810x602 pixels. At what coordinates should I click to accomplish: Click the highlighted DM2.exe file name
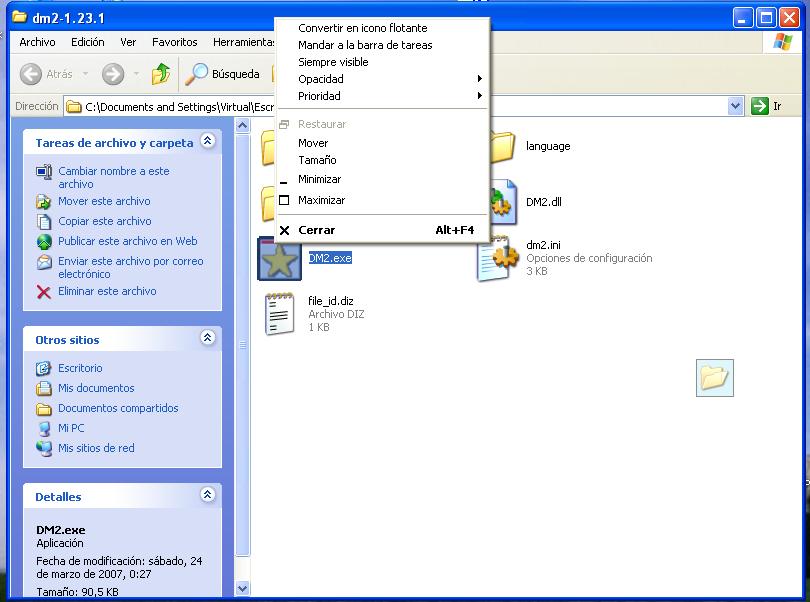tap(330, 258)
